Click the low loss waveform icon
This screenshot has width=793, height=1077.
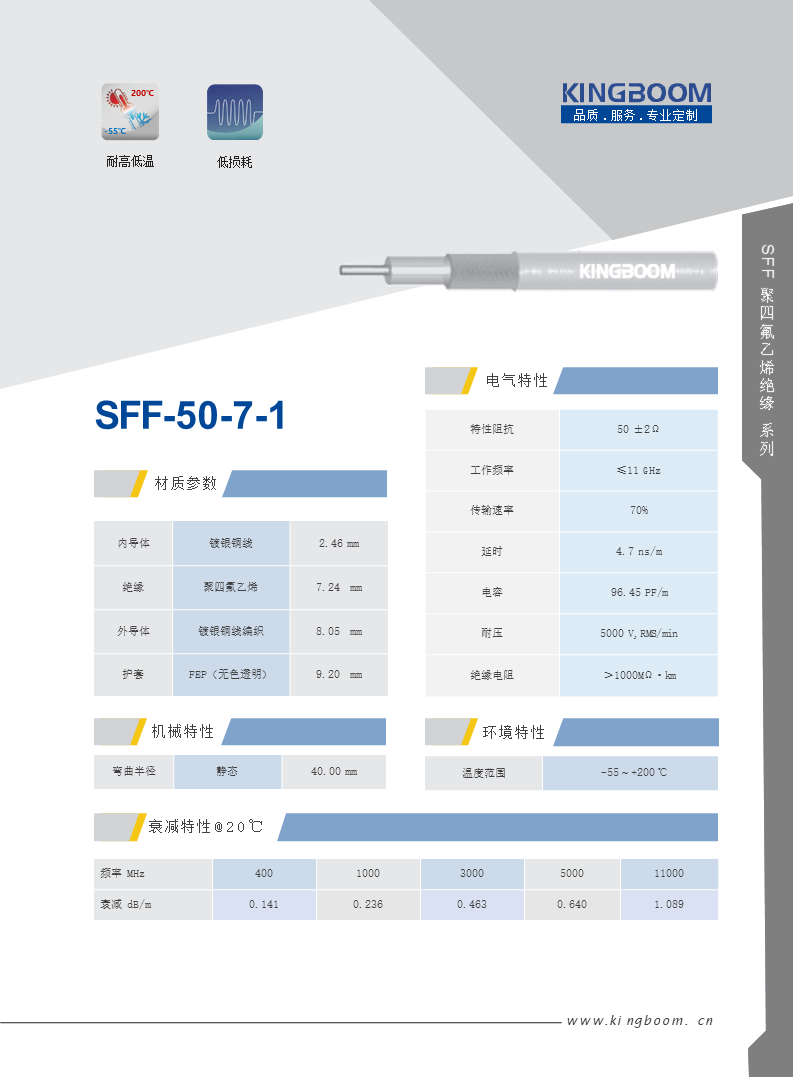pyautogui.click(x=235, y=112)
